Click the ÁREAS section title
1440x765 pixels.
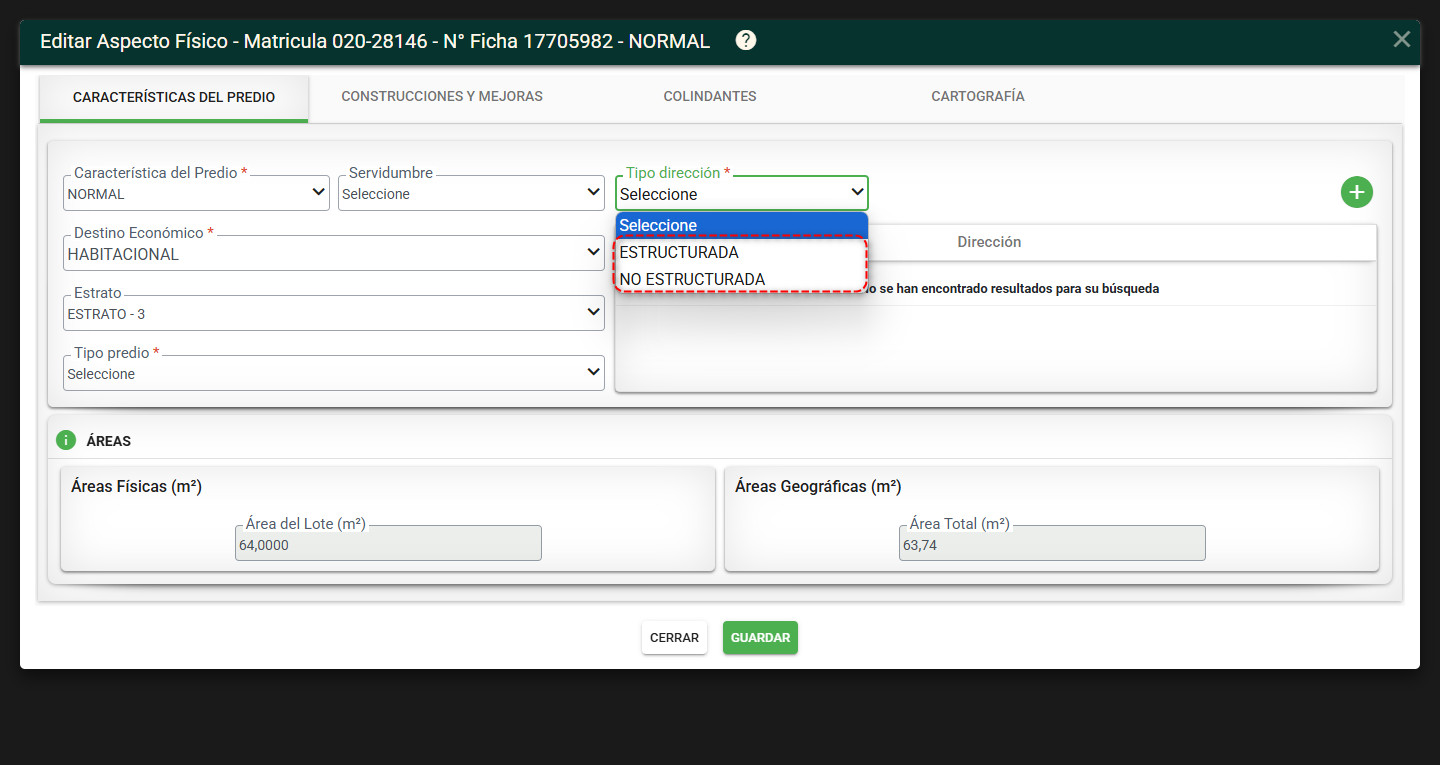(109, 441)
